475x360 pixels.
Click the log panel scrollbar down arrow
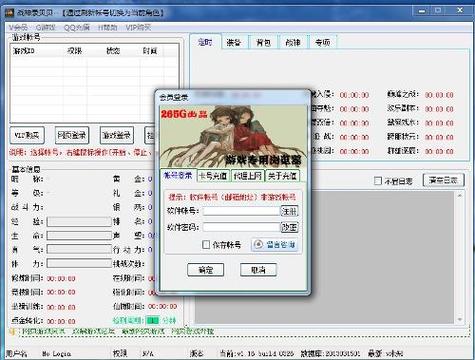click(x=460, y=319)
